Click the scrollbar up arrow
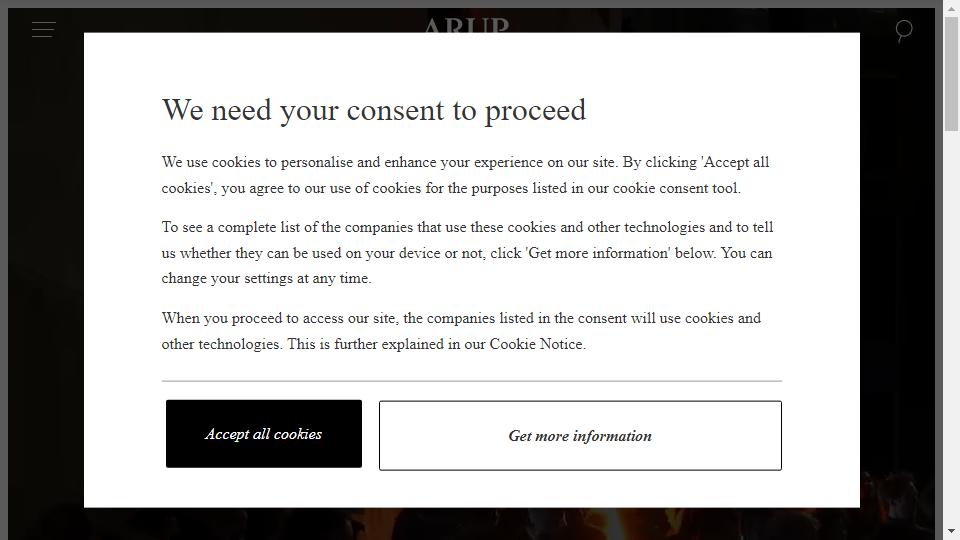Screen dimensions: 960x540 click(951, 9)
